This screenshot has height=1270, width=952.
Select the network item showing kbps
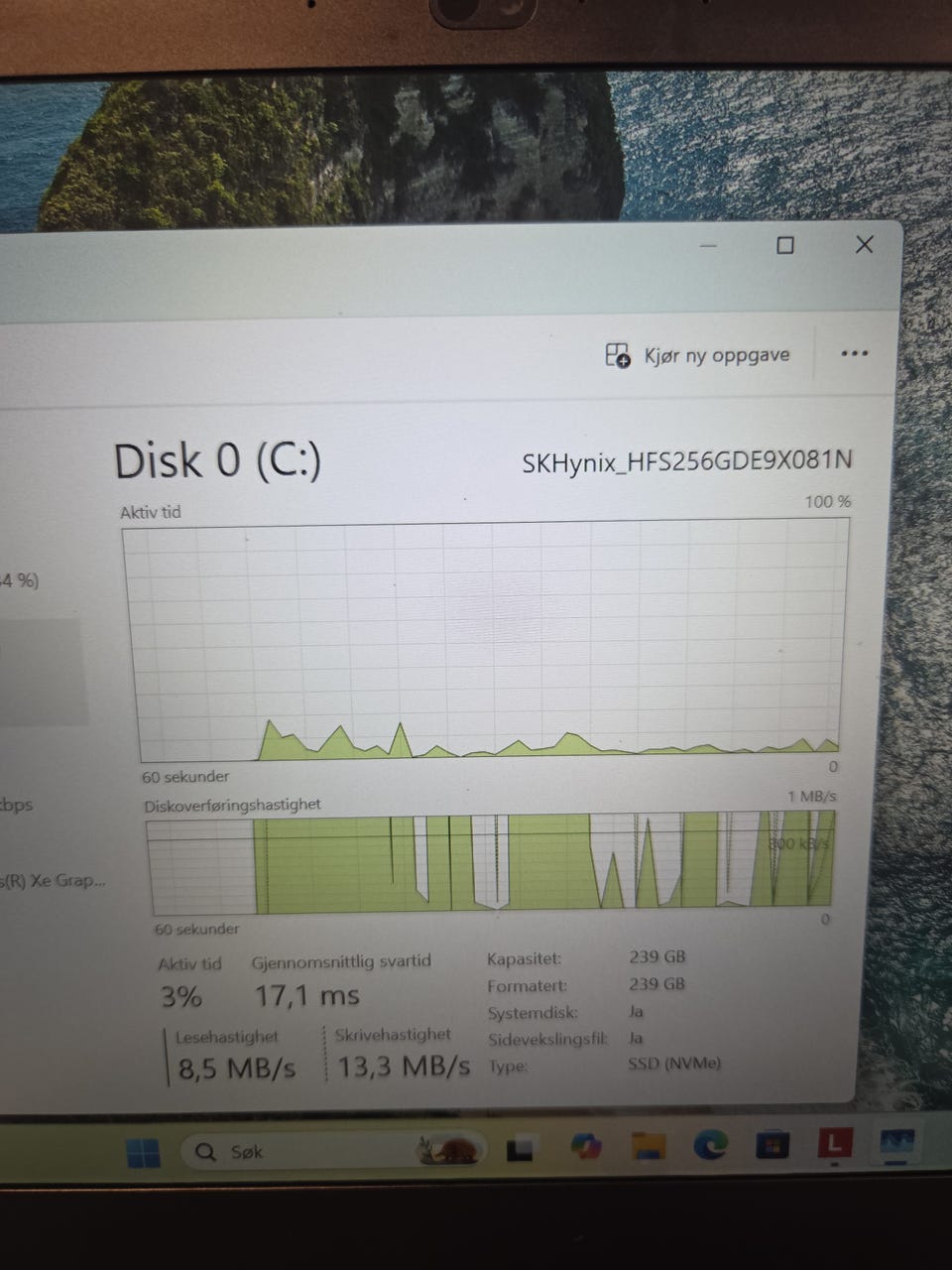[18, 805]
